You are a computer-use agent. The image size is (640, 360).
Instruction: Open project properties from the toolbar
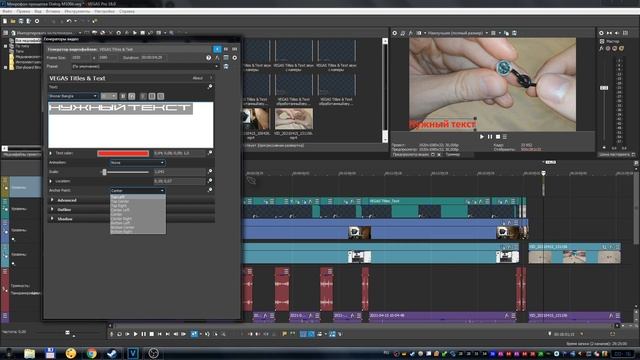[37, 21]
